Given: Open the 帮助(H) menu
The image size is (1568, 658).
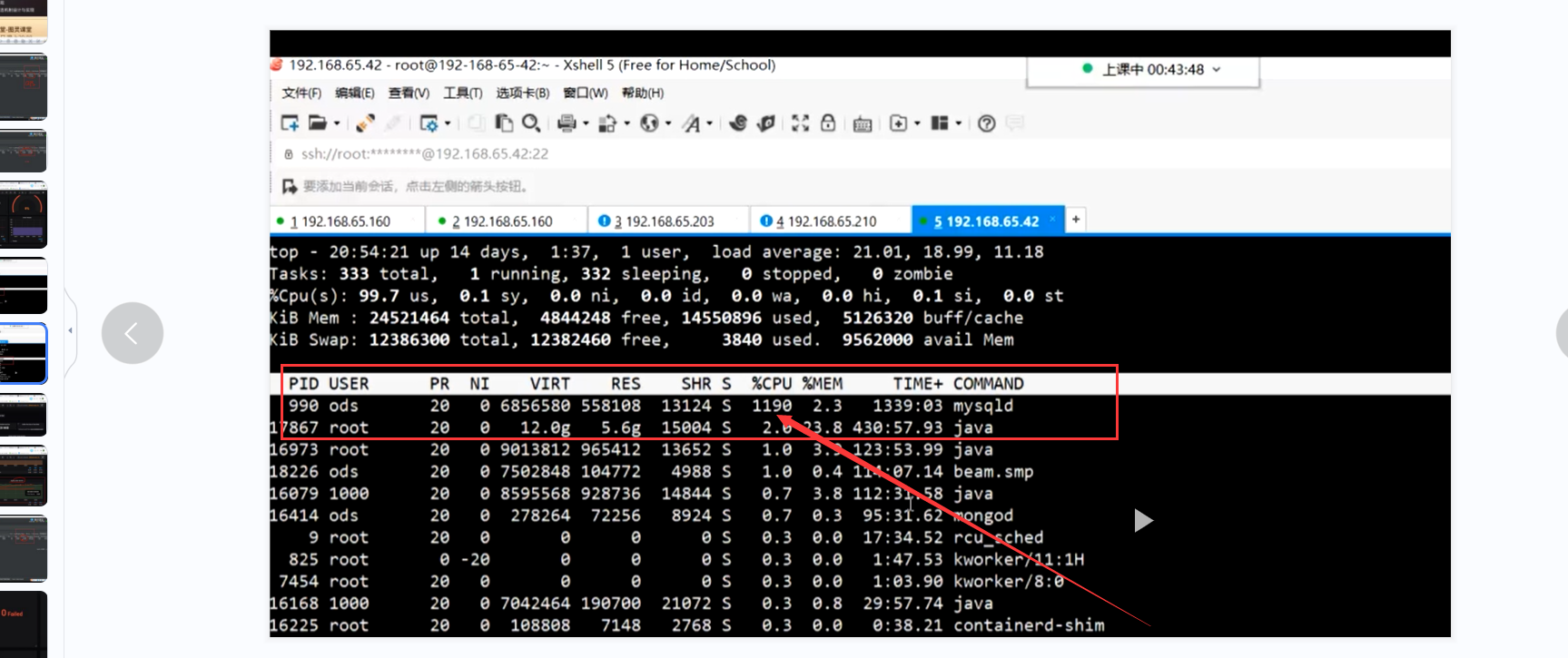Looking at the screenshot, I should coord(642,93).
